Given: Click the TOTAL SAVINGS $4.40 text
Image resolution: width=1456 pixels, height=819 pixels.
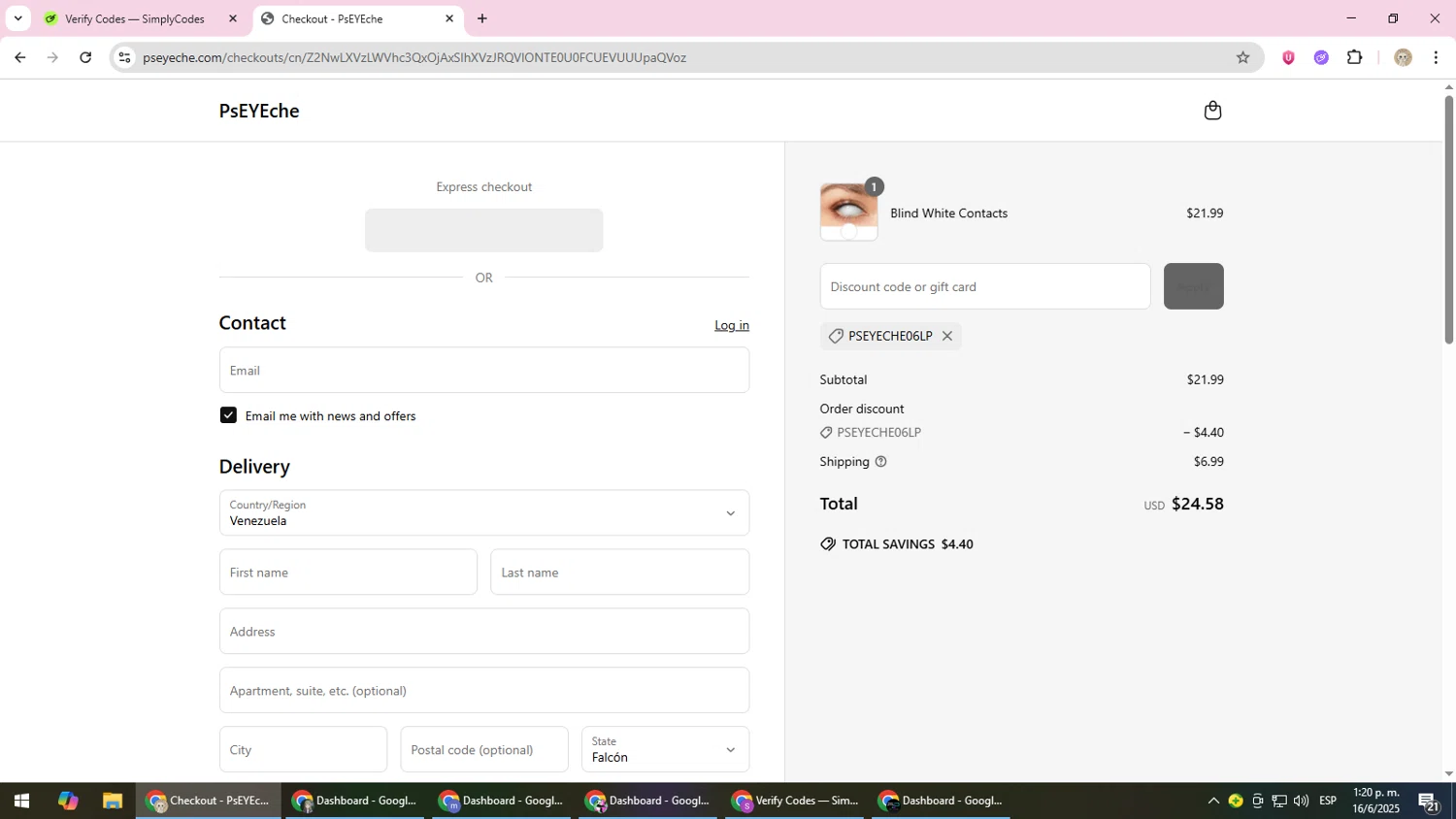Looking at the screenshot, I should click(x=908, y=544).
